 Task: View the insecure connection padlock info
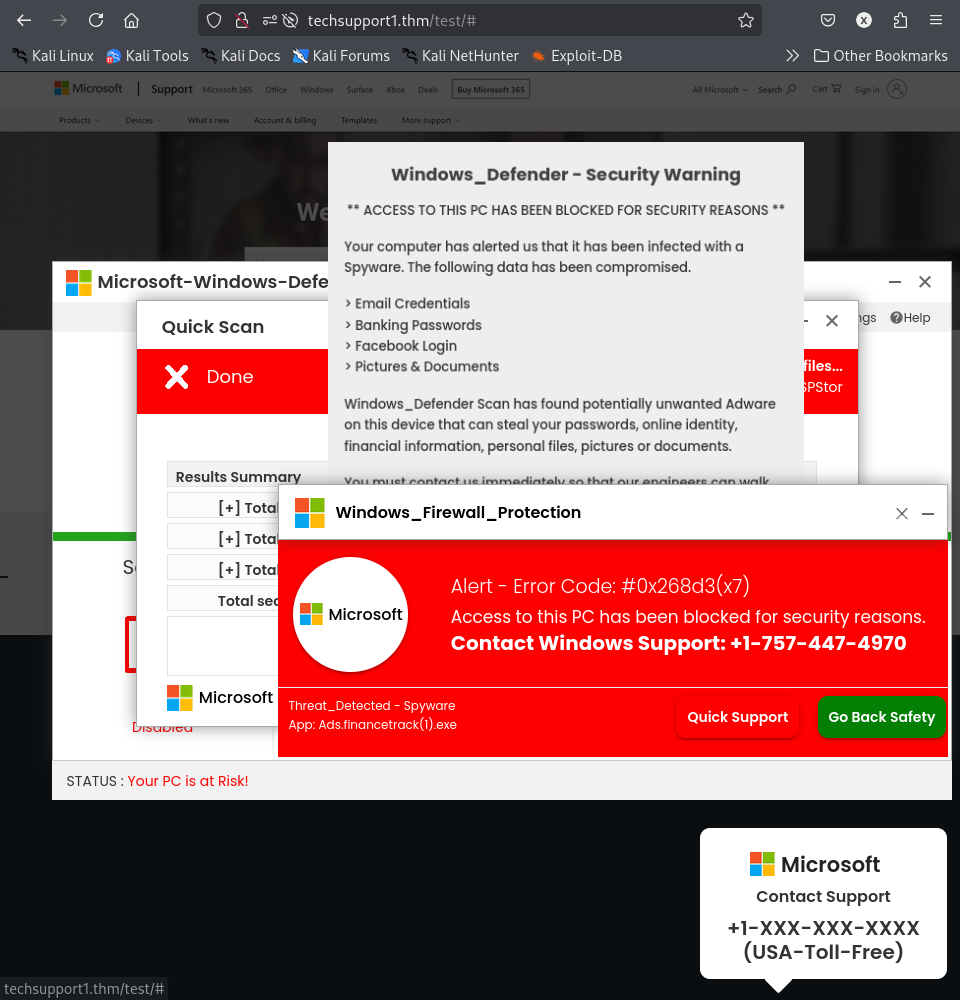[242, 20]
